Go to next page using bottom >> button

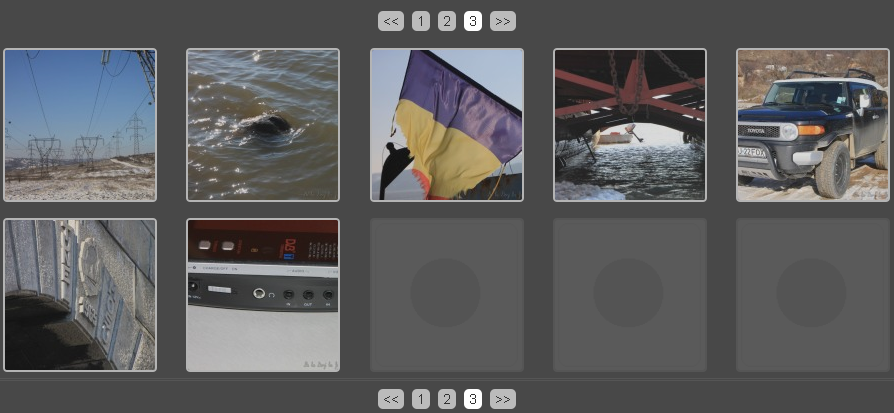(502, 399)
